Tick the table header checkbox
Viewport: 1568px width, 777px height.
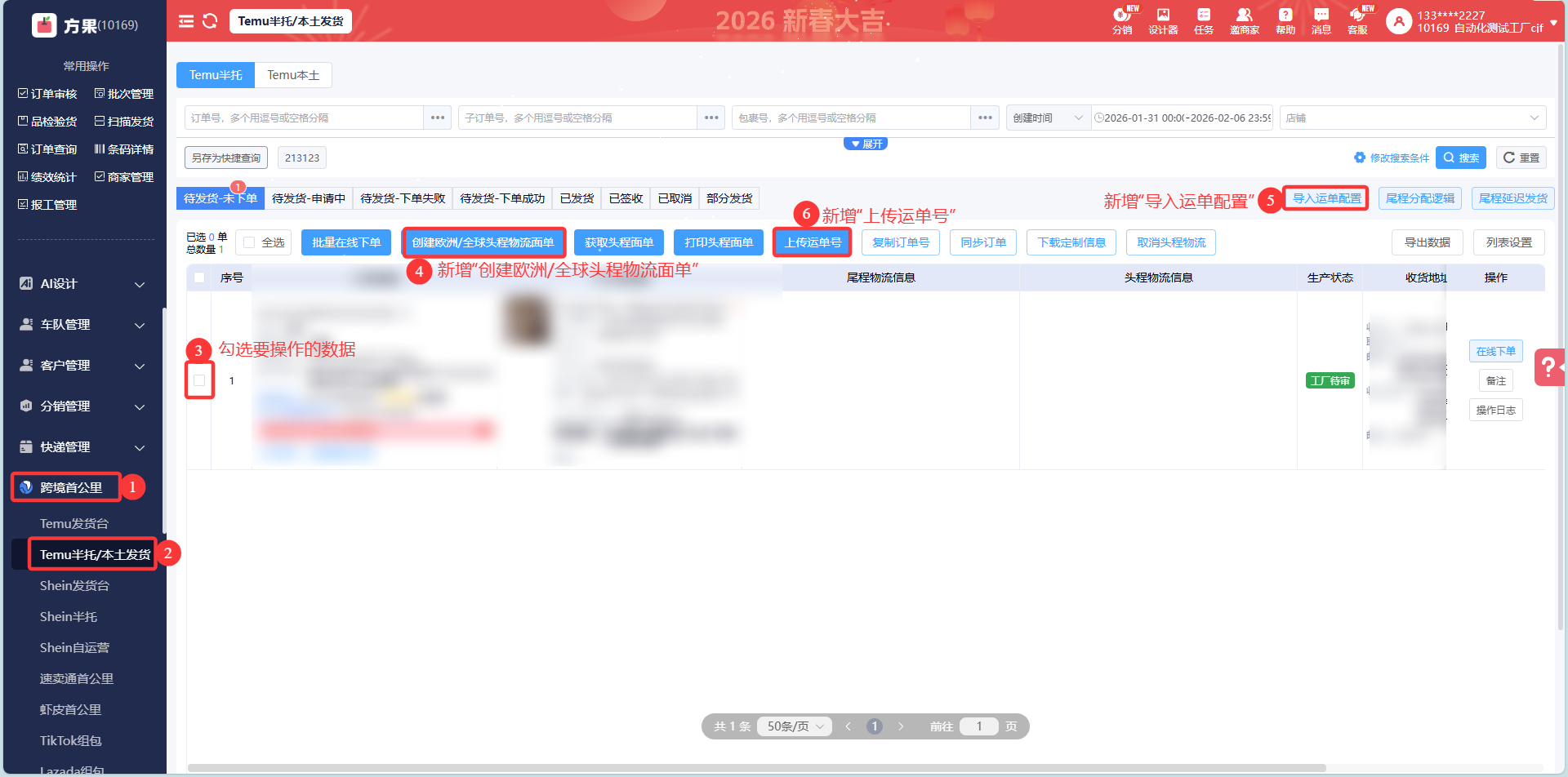199,277
